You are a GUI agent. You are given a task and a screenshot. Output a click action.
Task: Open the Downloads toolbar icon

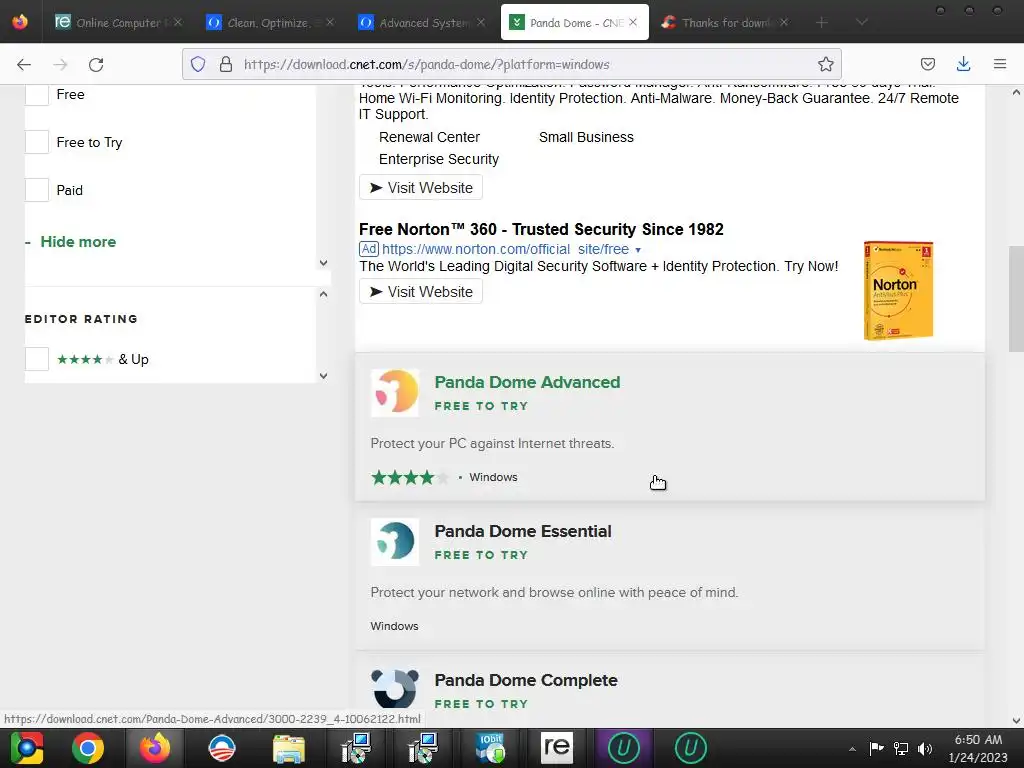click(963, 64)
